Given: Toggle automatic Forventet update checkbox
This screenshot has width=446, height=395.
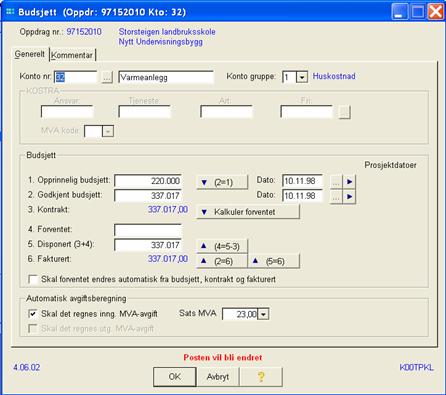Looking at the screenshot, I should (x=33, y=279).
